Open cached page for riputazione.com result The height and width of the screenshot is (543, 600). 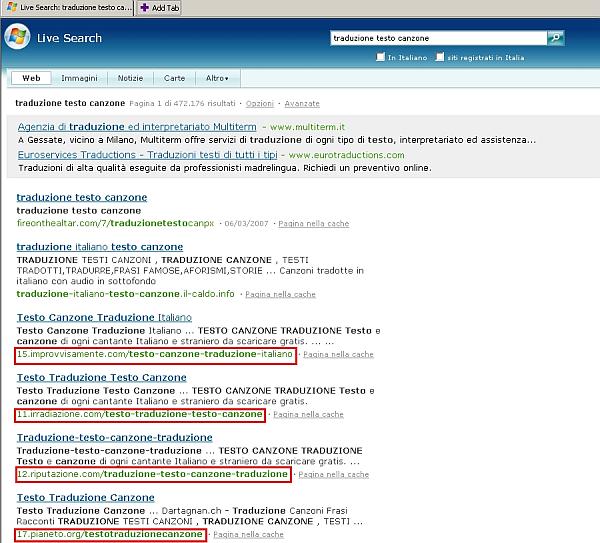334,475
